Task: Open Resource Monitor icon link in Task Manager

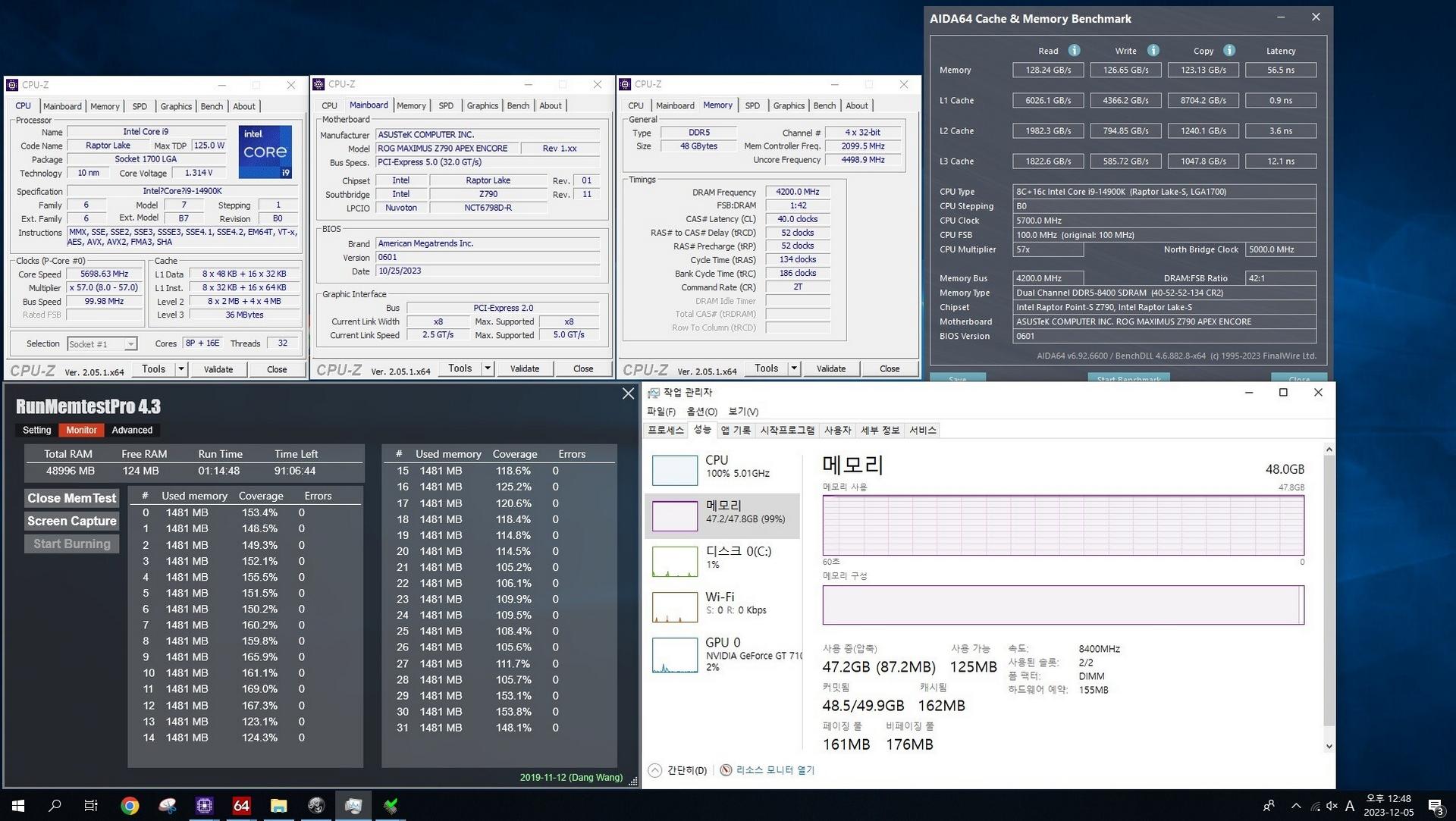Action: coord(726,770)
